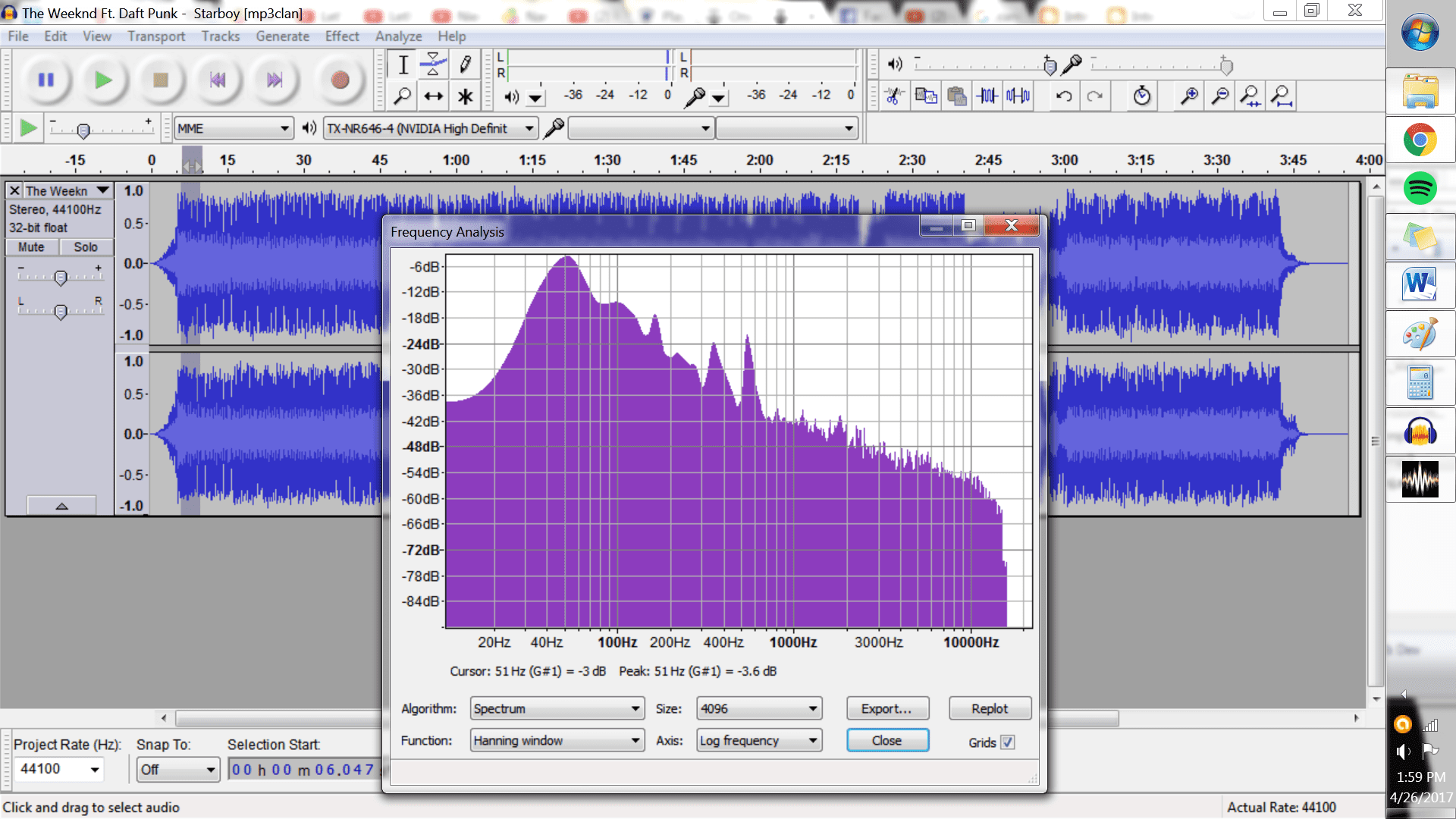Image resolution: width=1456 pixels, height=819 pixels.
Task: Open the recording device dropdown
Action: click(641, 128)
